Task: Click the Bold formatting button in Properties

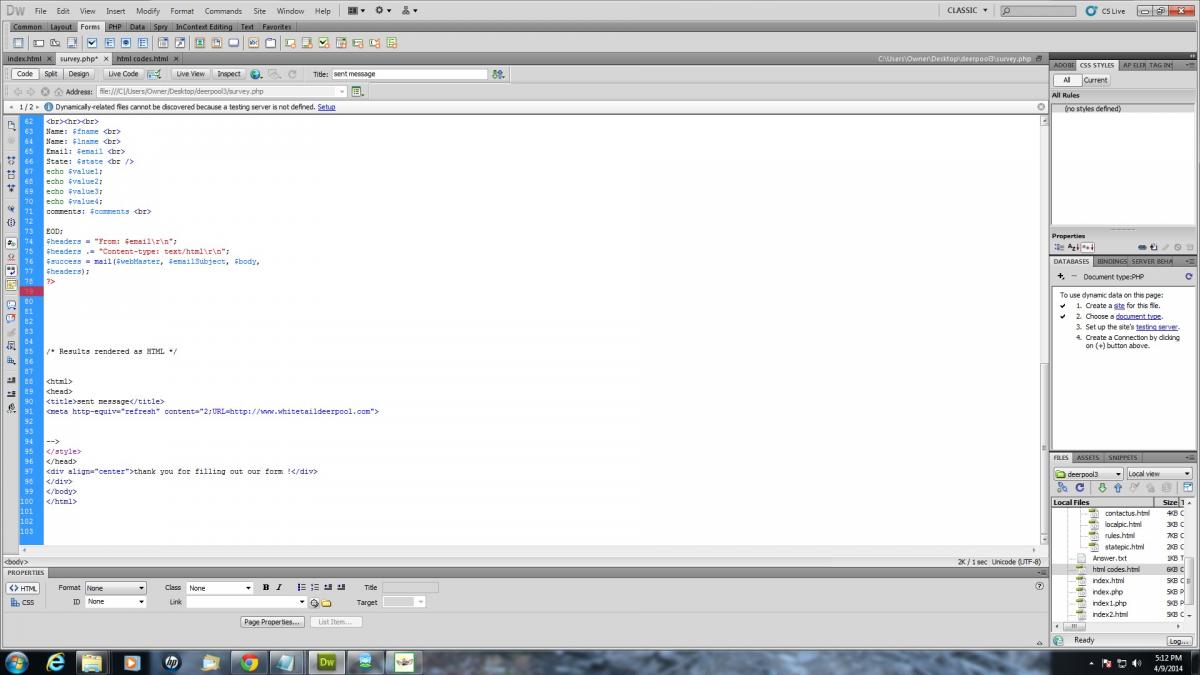Action: [x=266, y=588]
